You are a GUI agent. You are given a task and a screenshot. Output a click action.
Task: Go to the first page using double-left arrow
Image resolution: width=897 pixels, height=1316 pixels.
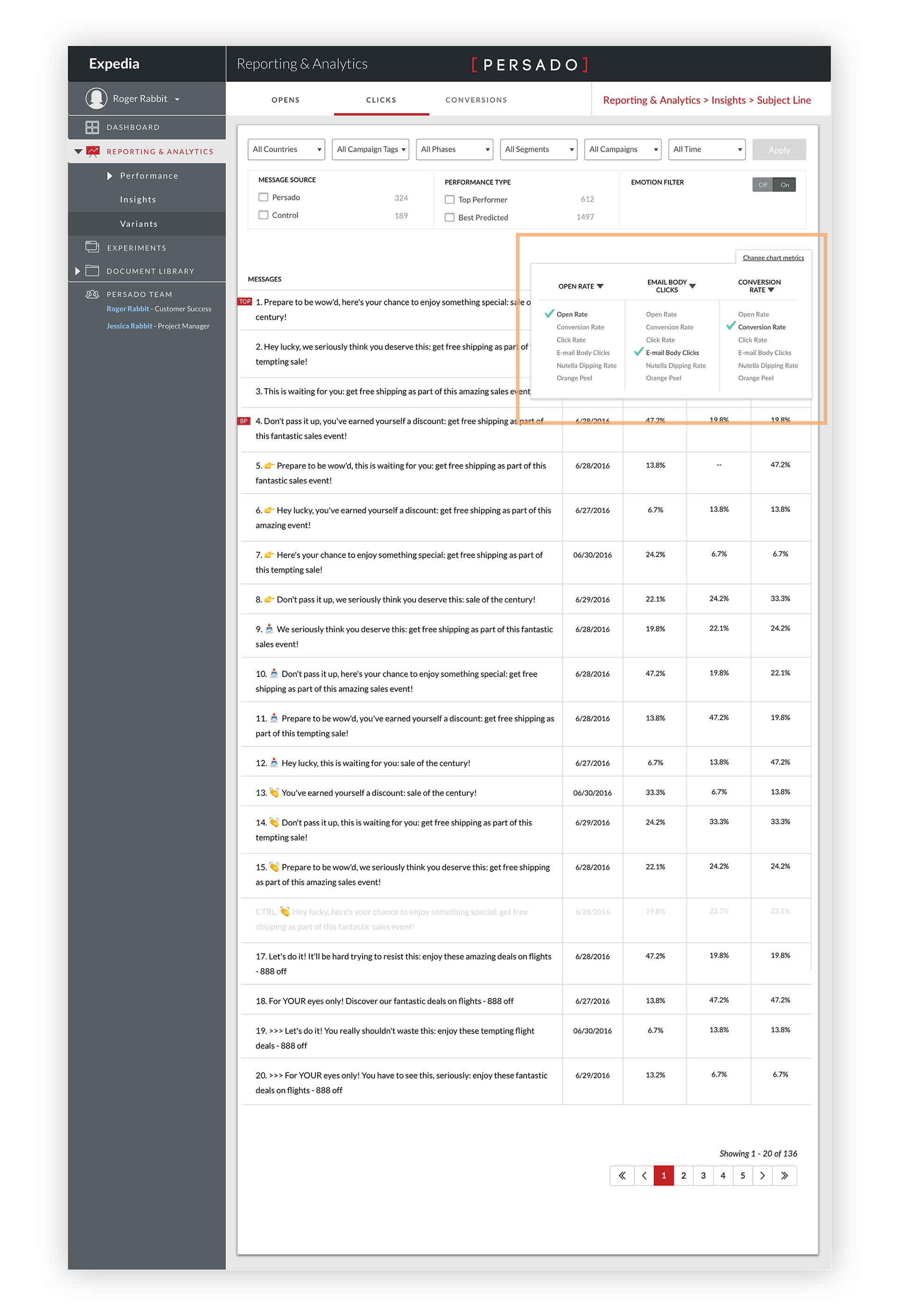[622, 1175]
